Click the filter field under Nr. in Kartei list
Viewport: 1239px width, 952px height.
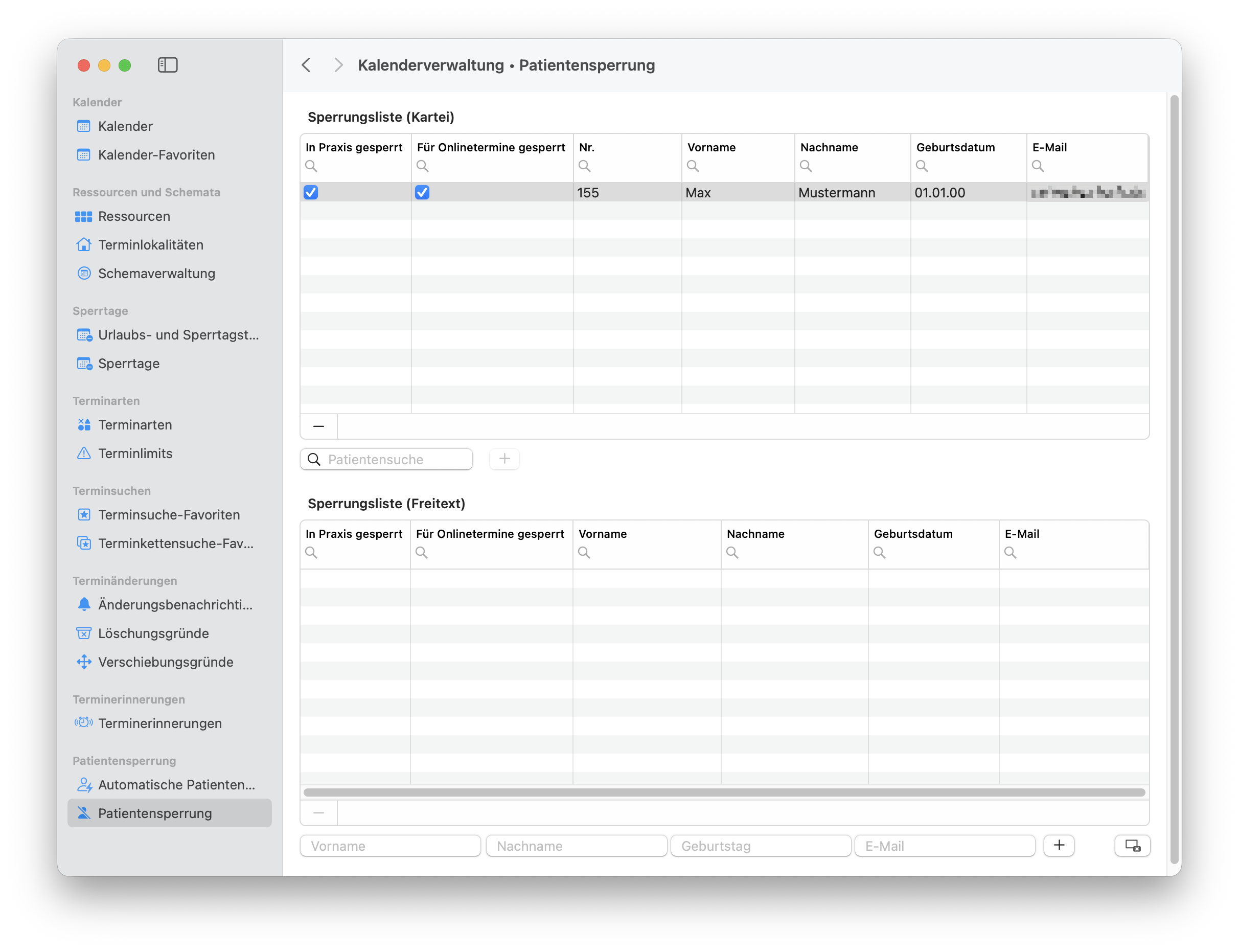[627, 166]
